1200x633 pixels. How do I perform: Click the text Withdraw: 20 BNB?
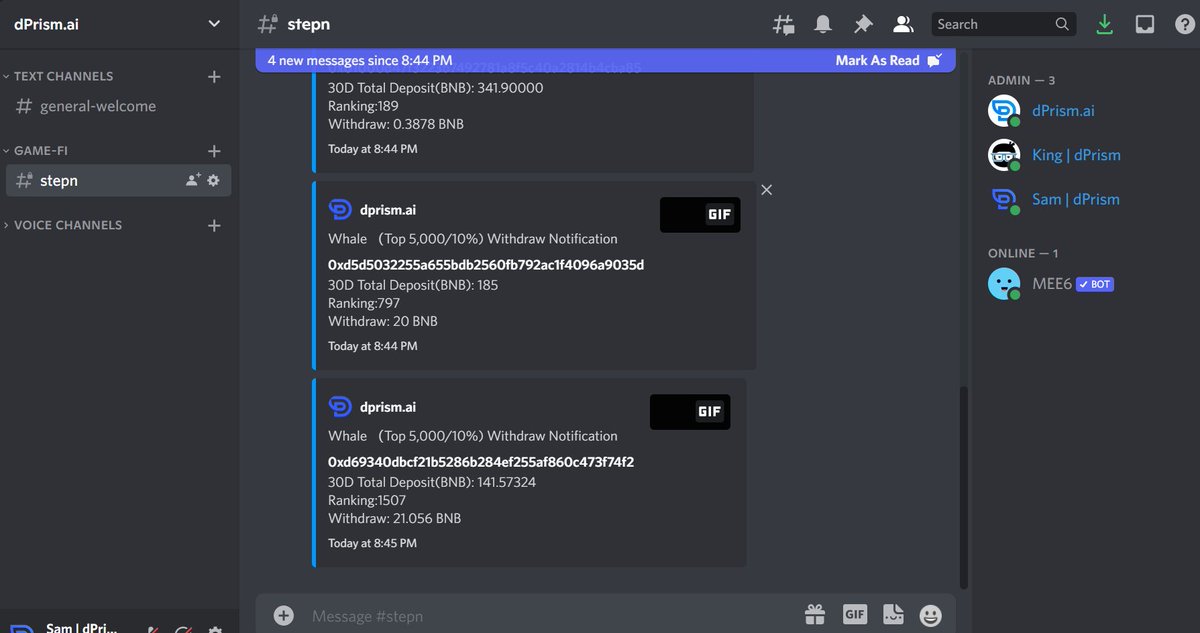point(383,321)
